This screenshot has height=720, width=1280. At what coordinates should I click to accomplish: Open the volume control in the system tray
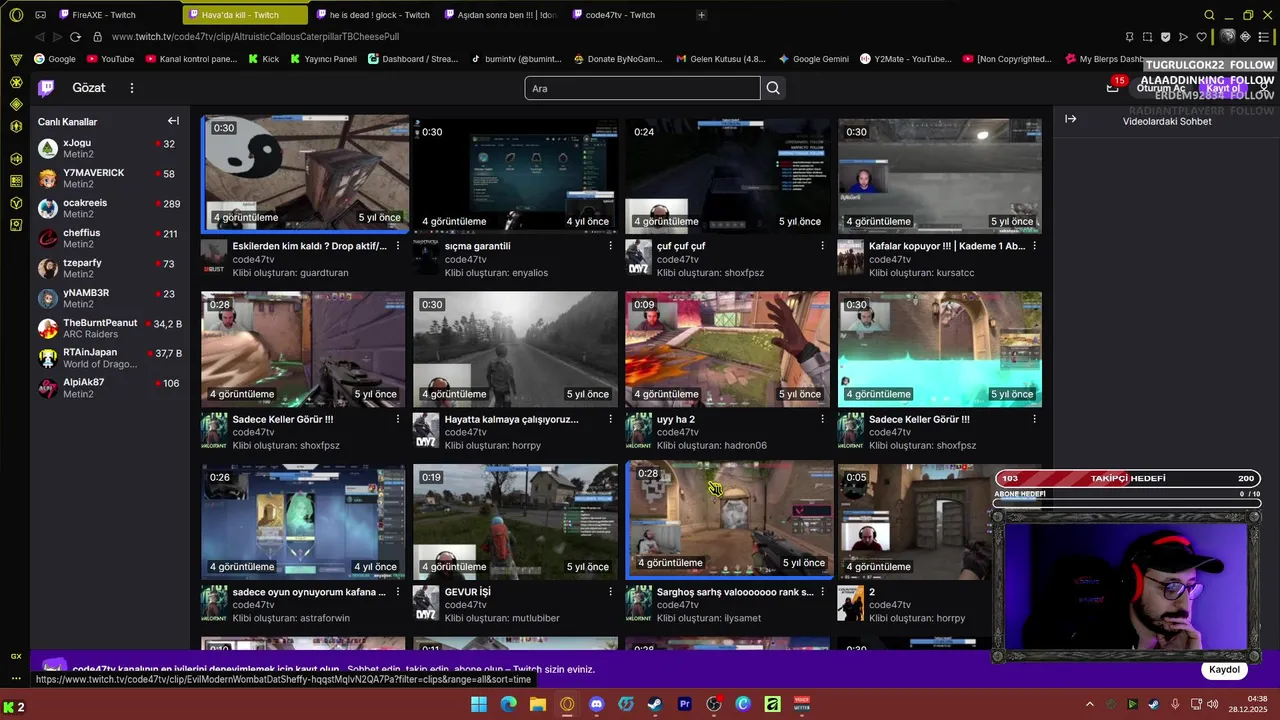1212,704
